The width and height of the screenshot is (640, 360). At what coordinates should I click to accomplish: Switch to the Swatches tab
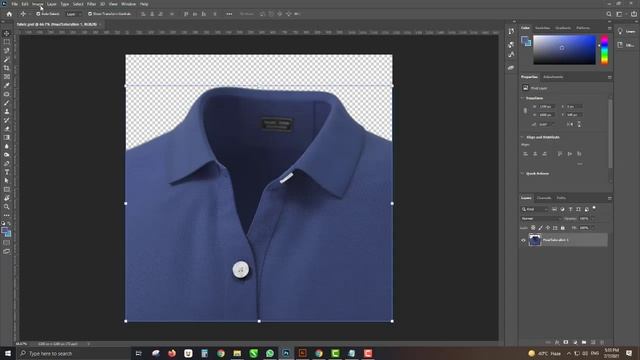(x=542, y=28)
